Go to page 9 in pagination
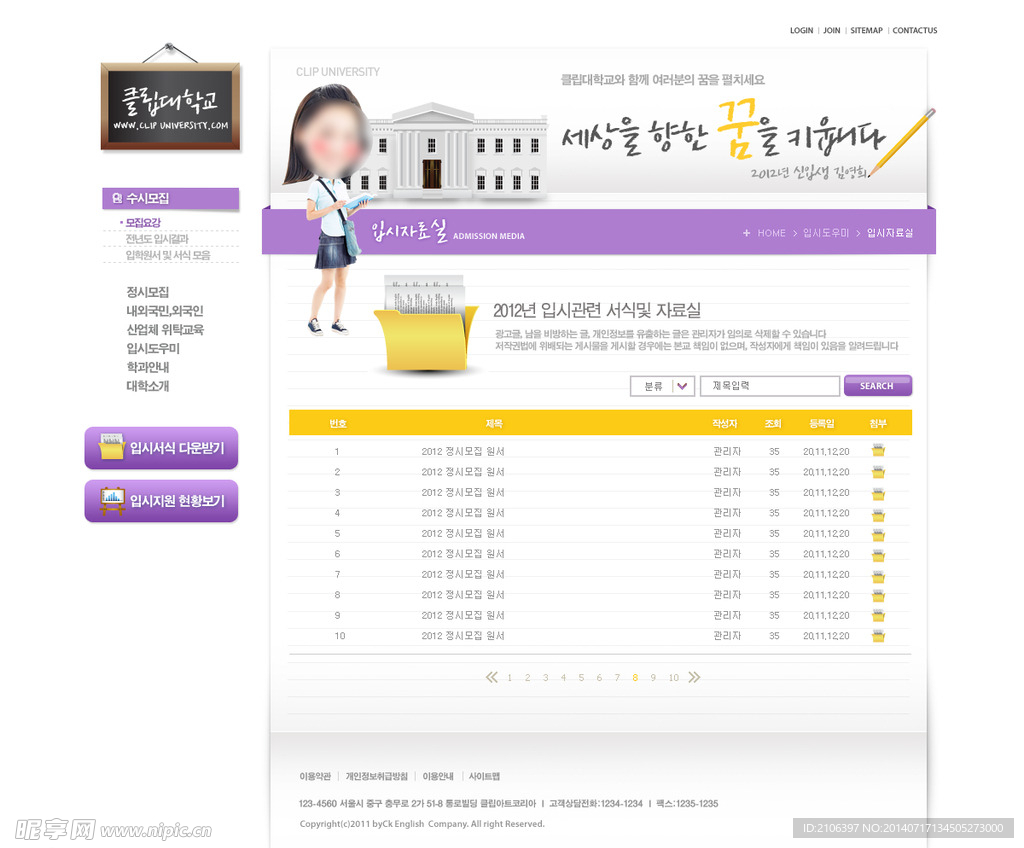 [x=653, y=678]
